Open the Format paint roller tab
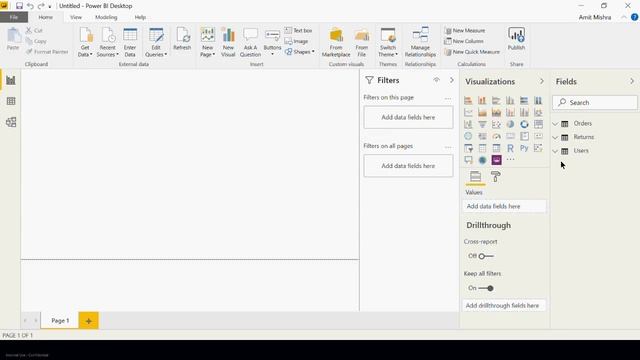The width and height of the screenshot is (640, 360). tap(495, 177)
